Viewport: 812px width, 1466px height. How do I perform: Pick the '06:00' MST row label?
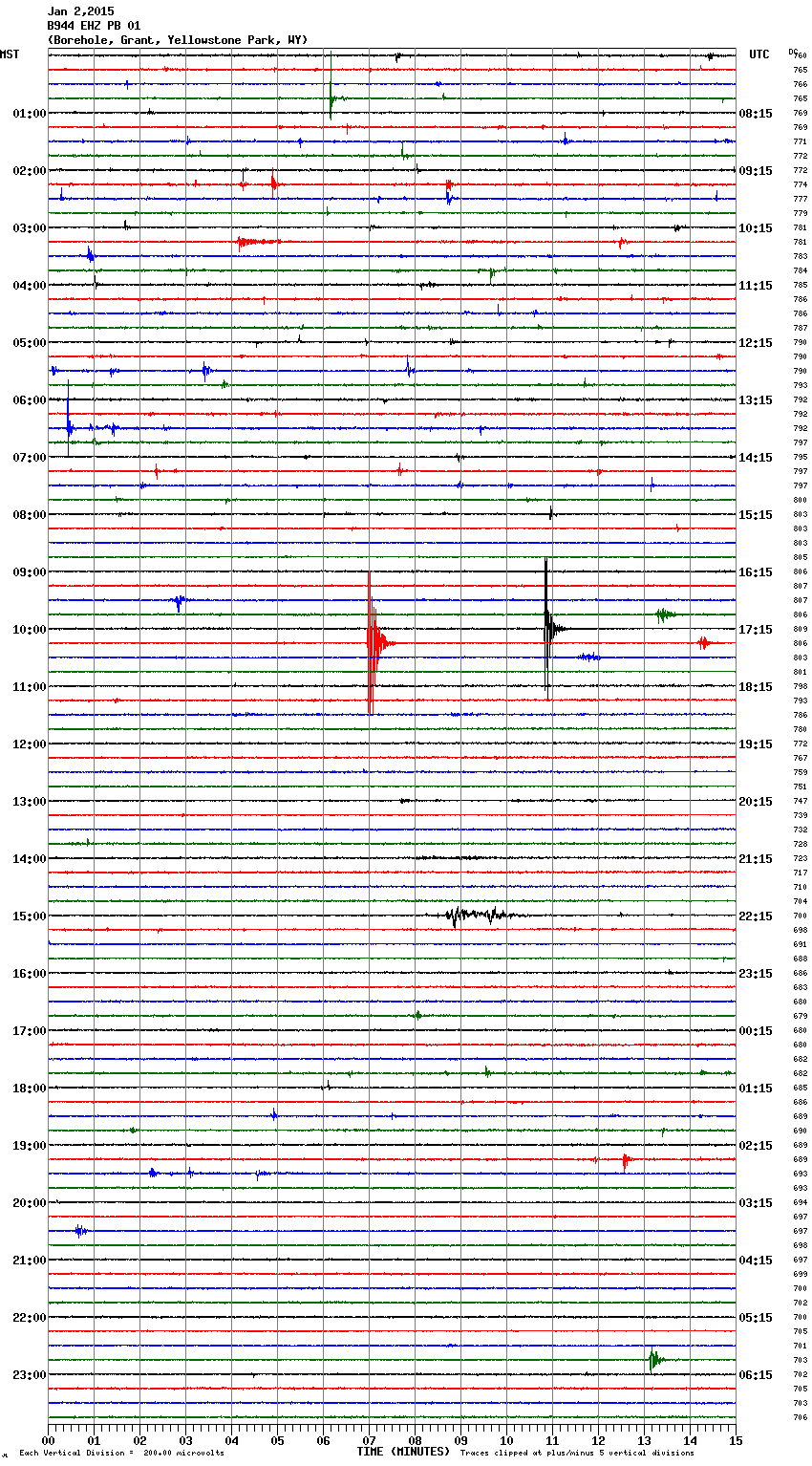point(30,400)
